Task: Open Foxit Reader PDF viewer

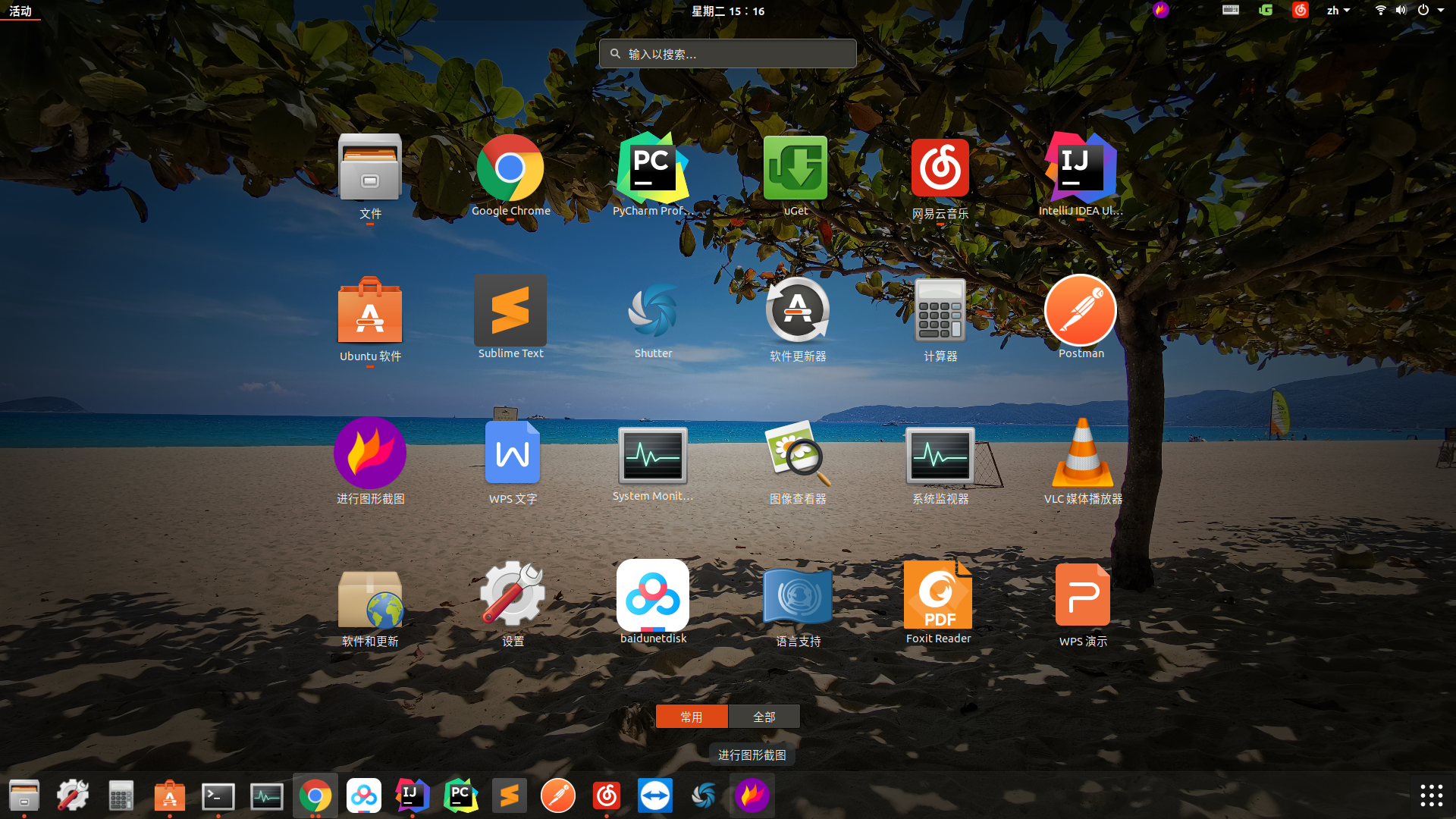Action: click(938, 595)
